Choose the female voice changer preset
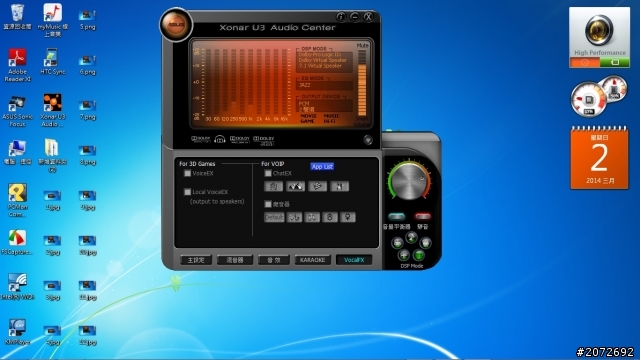The width and height of the screenshot is (640, 360). click(348, 217)
